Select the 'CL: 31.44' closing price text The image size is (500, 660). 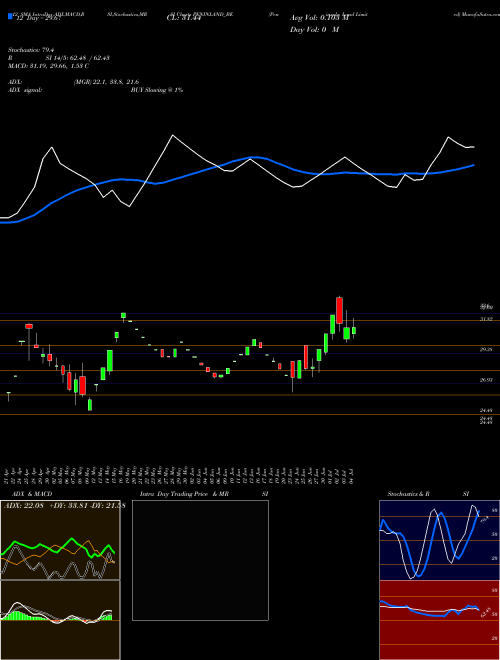point(183,18)
